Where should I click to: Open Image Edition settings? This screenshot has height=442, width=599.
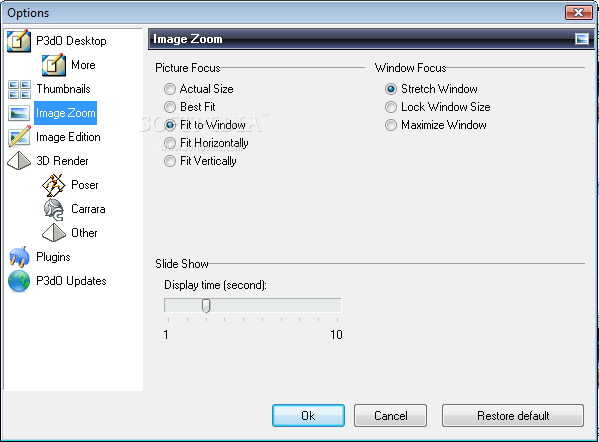pos(68,137)
